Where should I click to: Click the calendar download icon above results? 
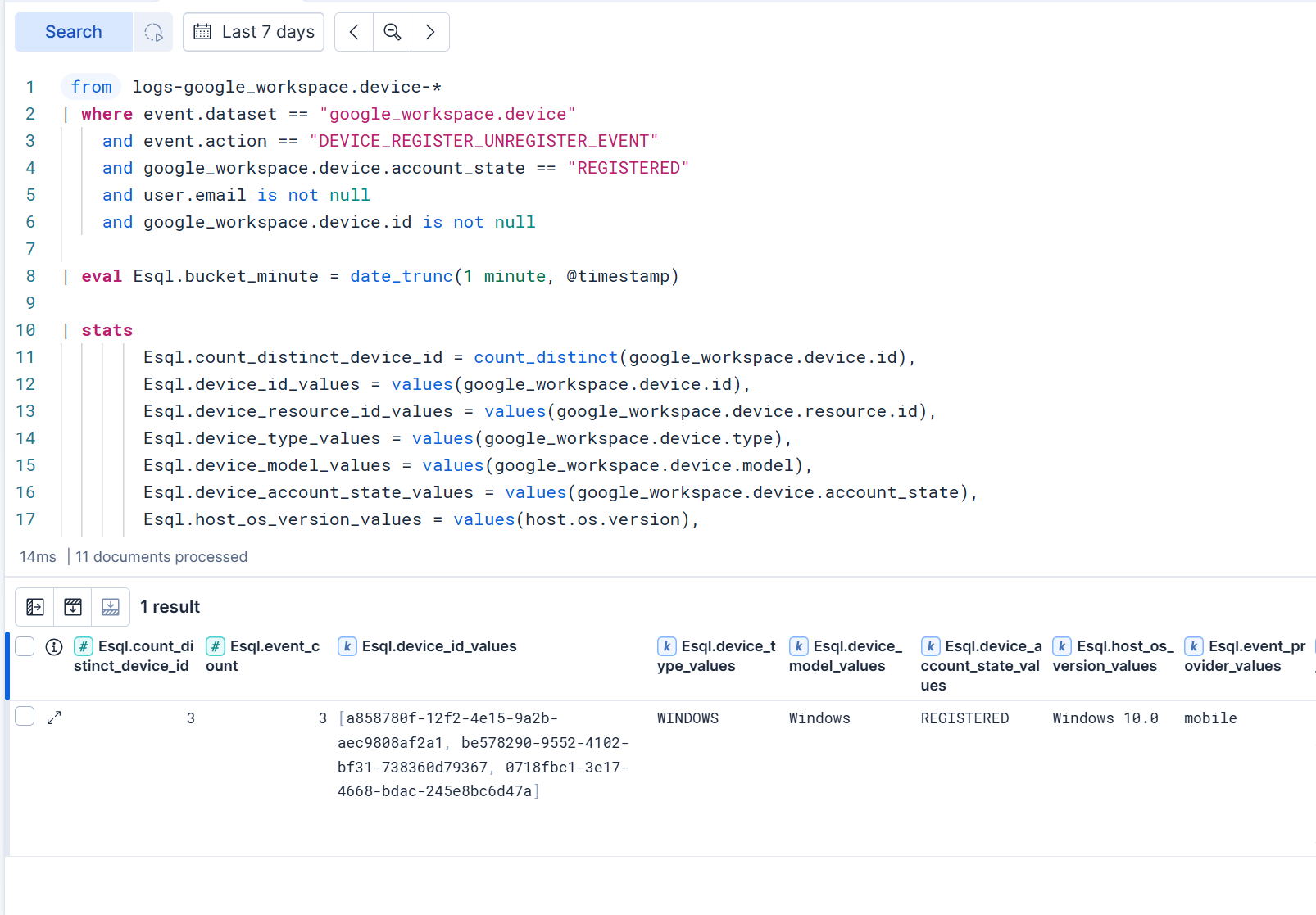(73, 607)
